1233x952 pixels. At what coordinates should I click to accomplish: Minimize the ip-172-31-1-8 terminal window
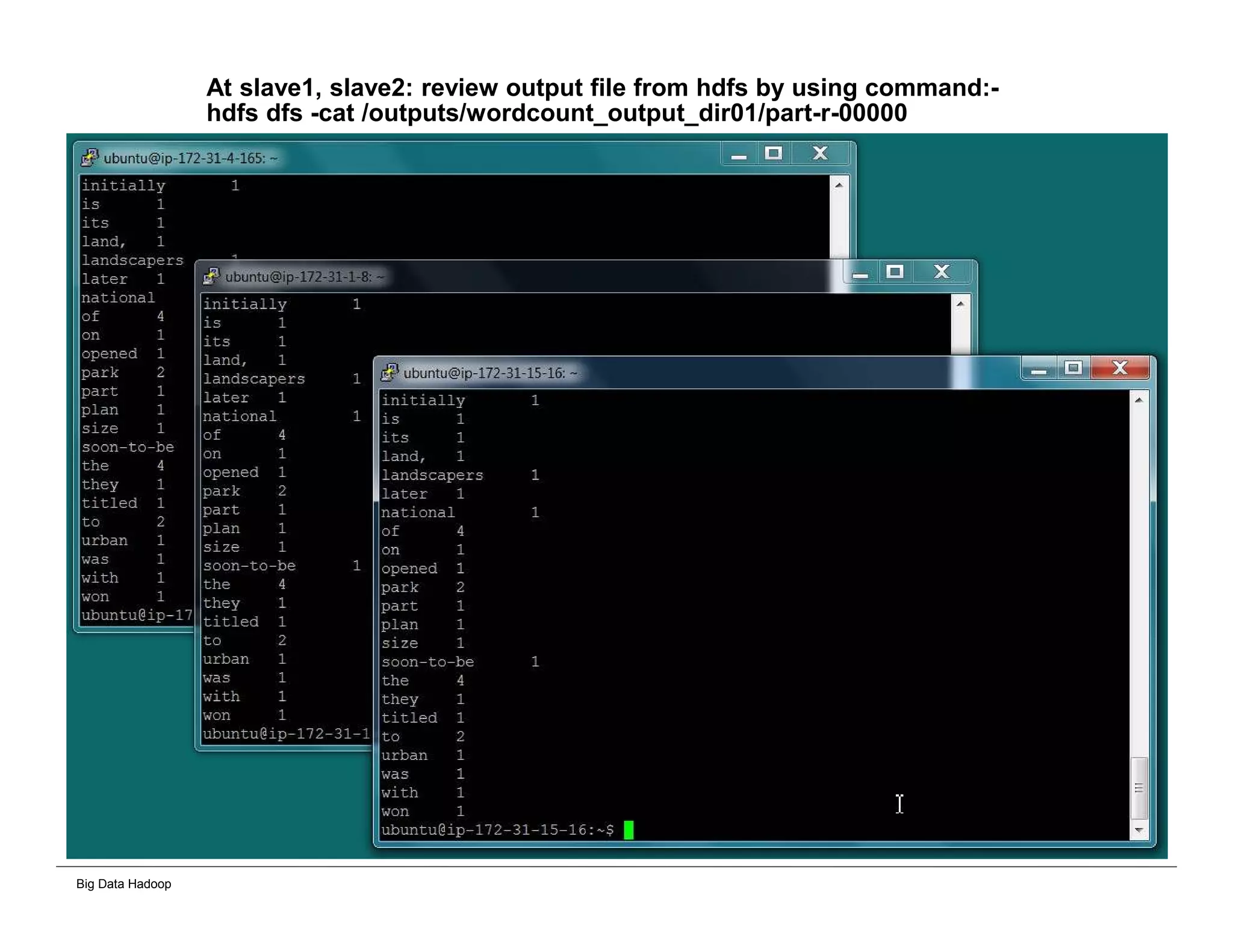(x=860, y=273)
